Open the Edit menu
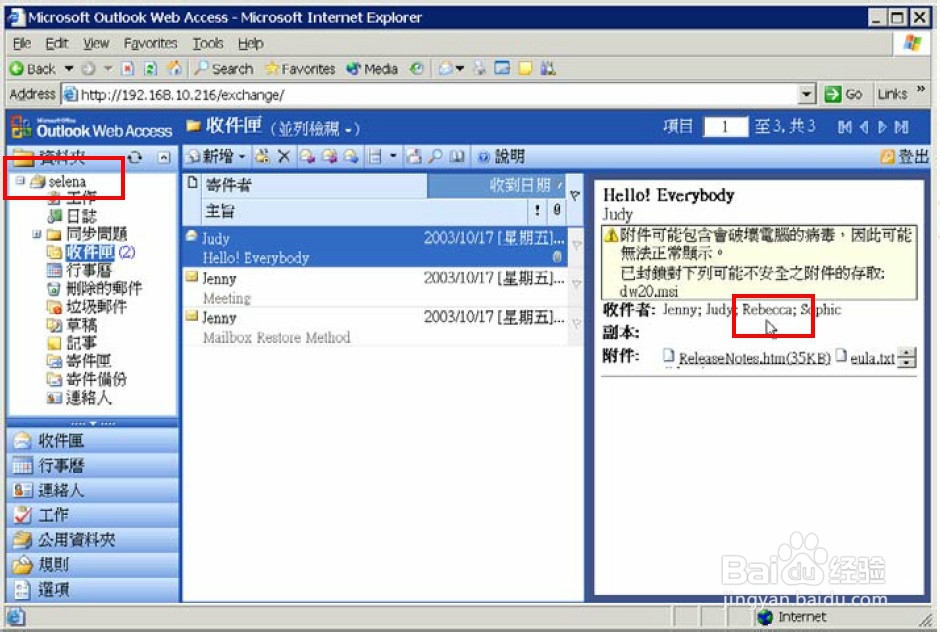940x632 pixels. click(56, 43)
